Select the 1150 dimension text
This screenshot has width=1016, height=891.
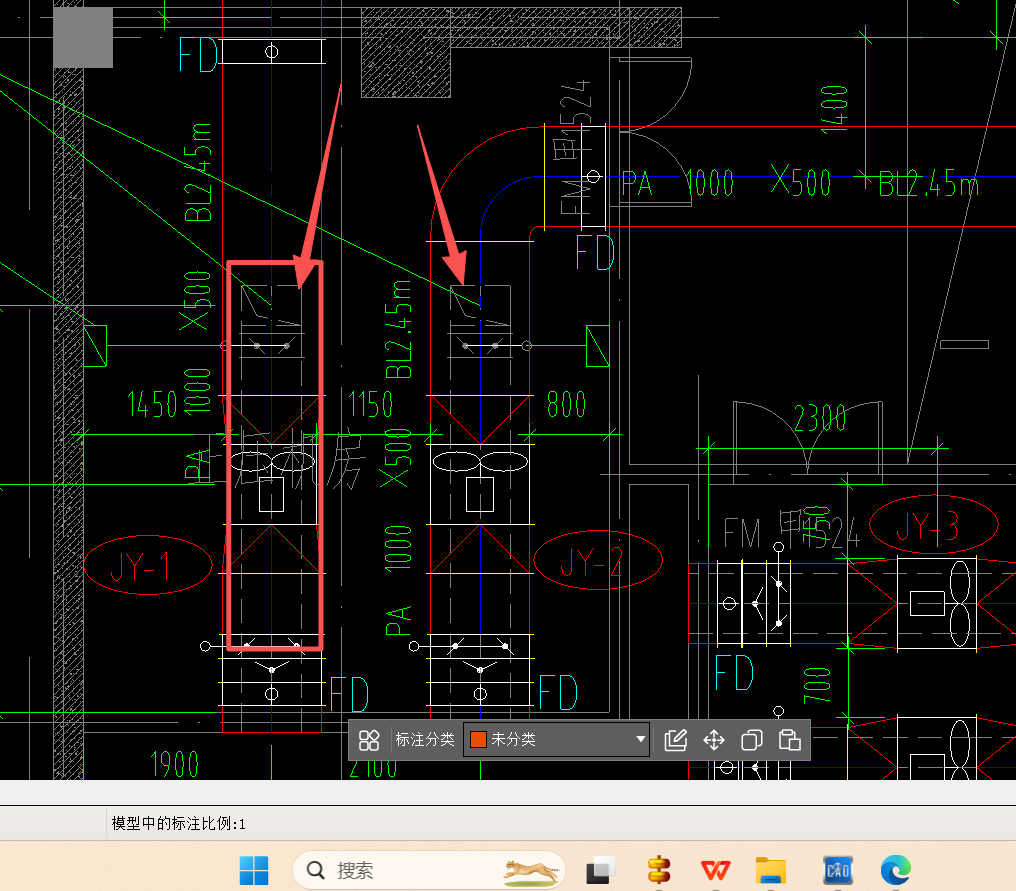pos(371,404)
